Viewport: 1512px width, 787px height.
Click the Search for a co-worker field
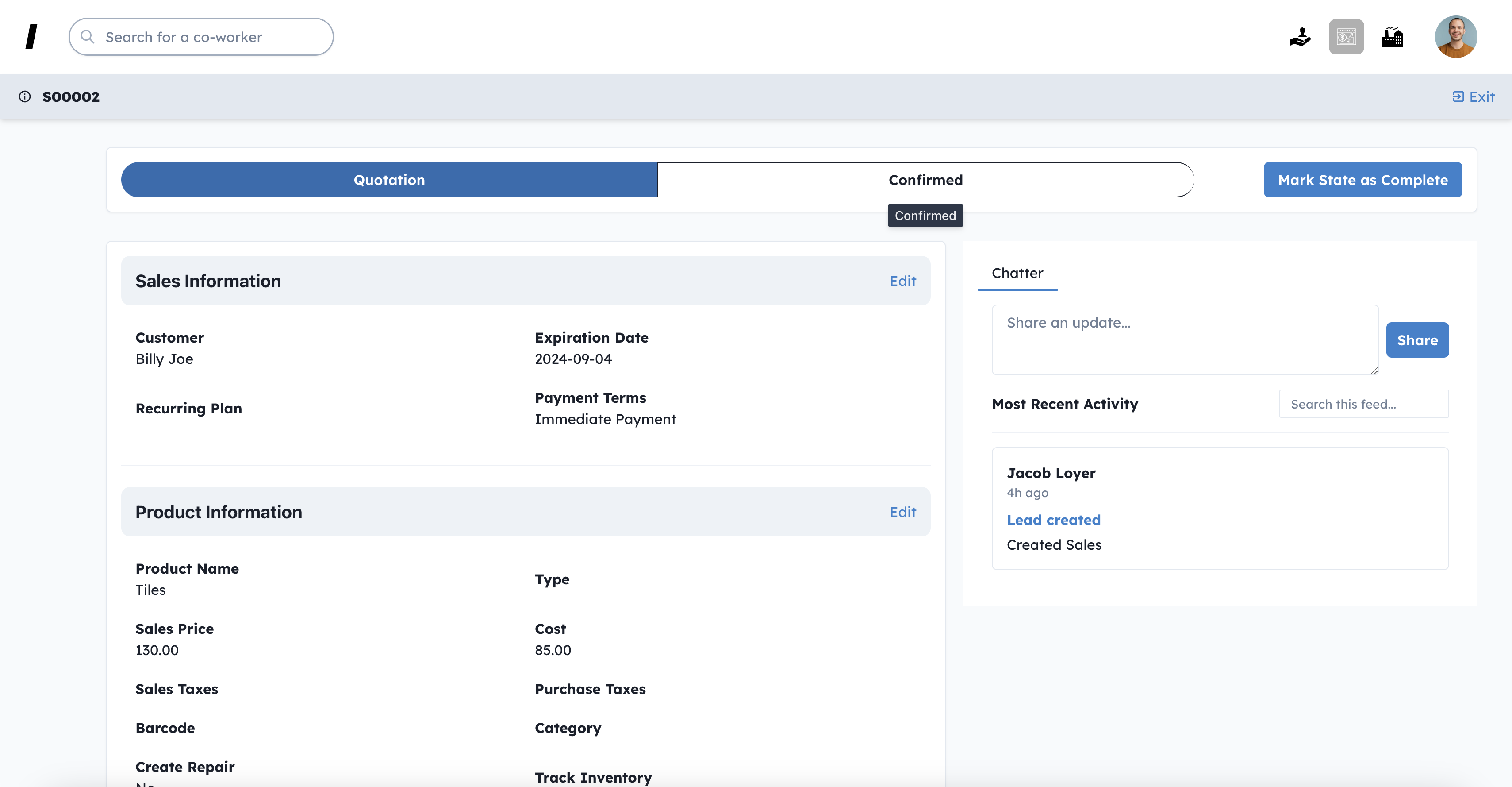[211, 37]
